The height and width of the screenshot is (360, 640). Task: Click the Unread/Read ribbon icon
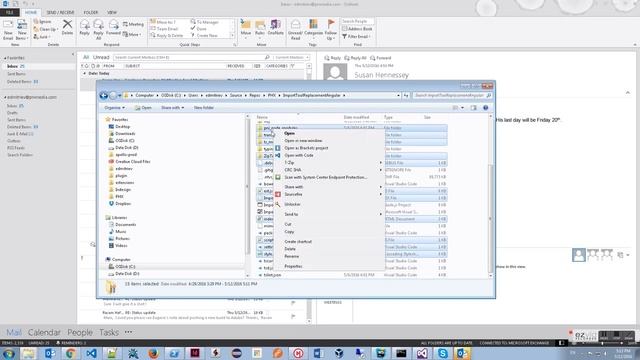pos(295,29)
